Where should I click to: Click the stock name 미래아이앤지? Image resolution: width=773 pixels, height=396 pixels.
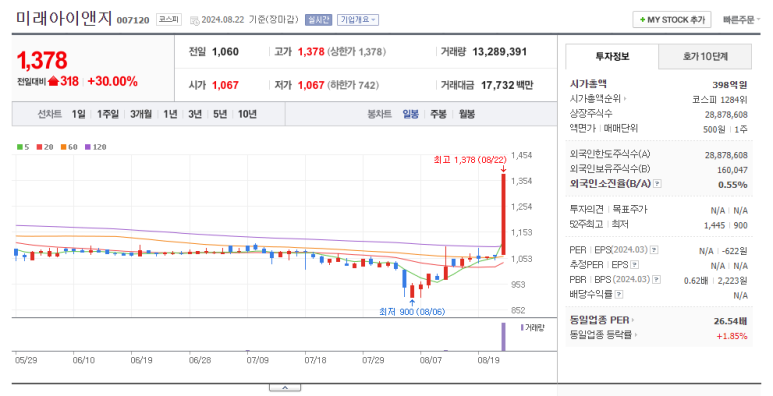coord(64,19)
